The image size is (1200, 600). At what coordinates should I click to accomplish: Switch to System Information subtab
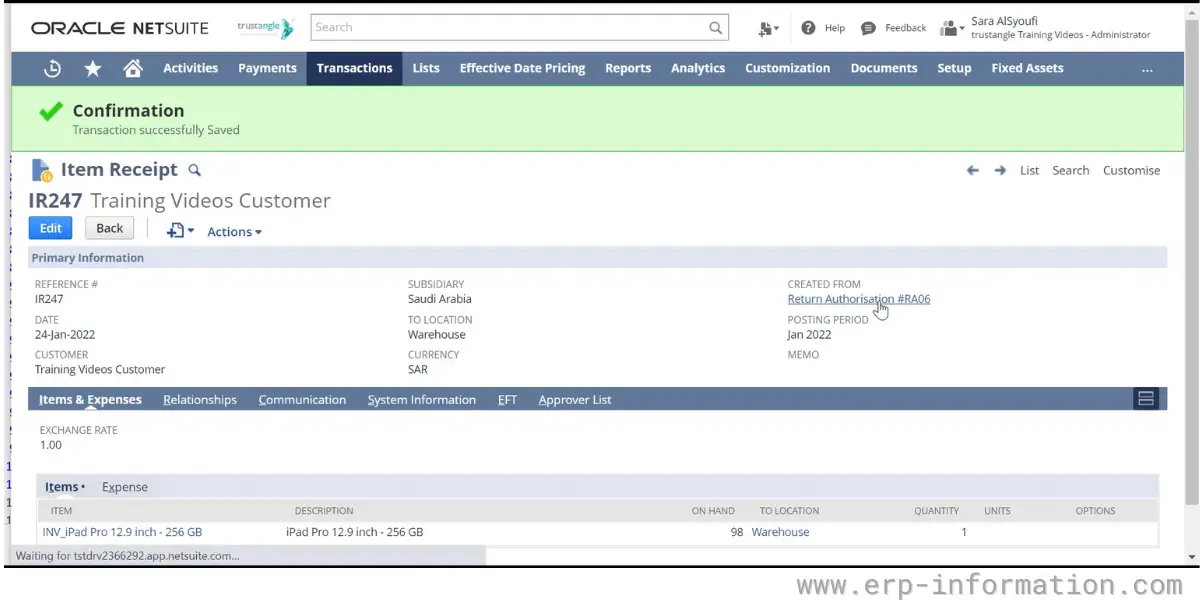[x=421, y=400]
